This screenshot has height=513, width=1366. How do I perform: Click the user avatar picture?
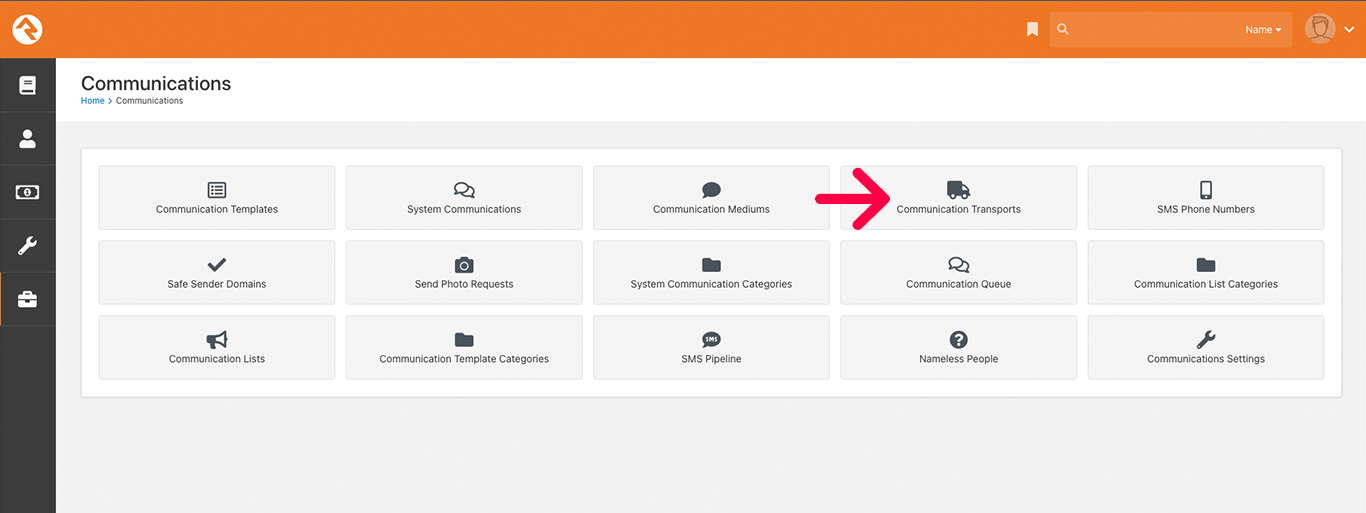(1320, 29)
